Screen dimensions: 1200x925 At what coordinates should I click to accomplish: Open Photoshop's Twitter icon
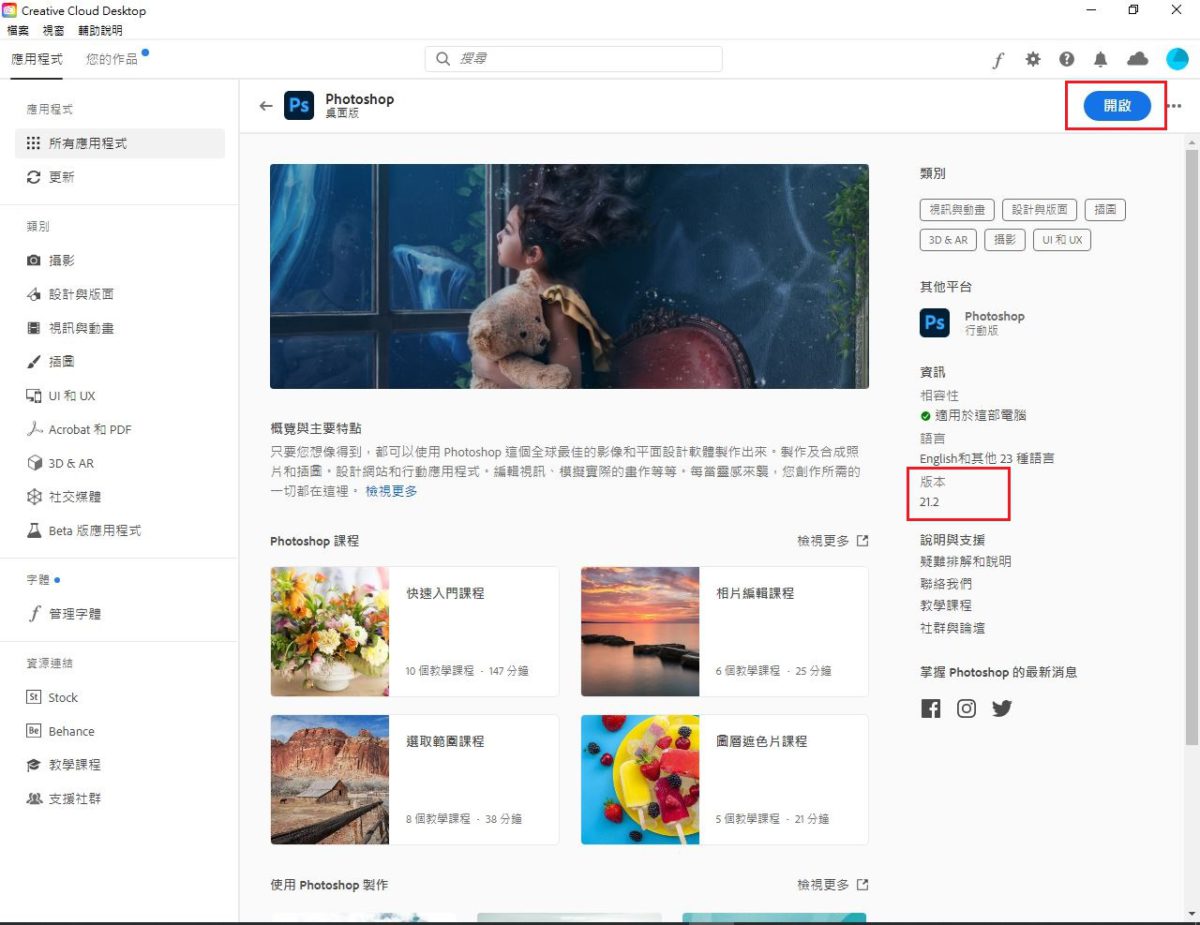pos(1002,708)
